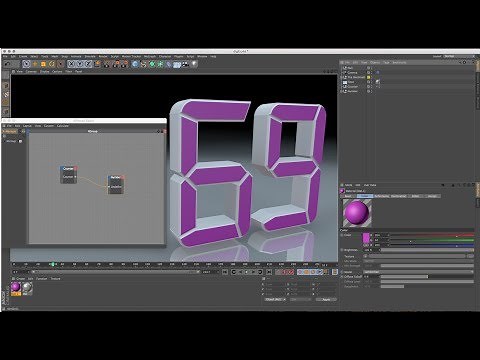Switch to the Basic material tab
This screenshot has height=360, width=480.
coord(348,196)
